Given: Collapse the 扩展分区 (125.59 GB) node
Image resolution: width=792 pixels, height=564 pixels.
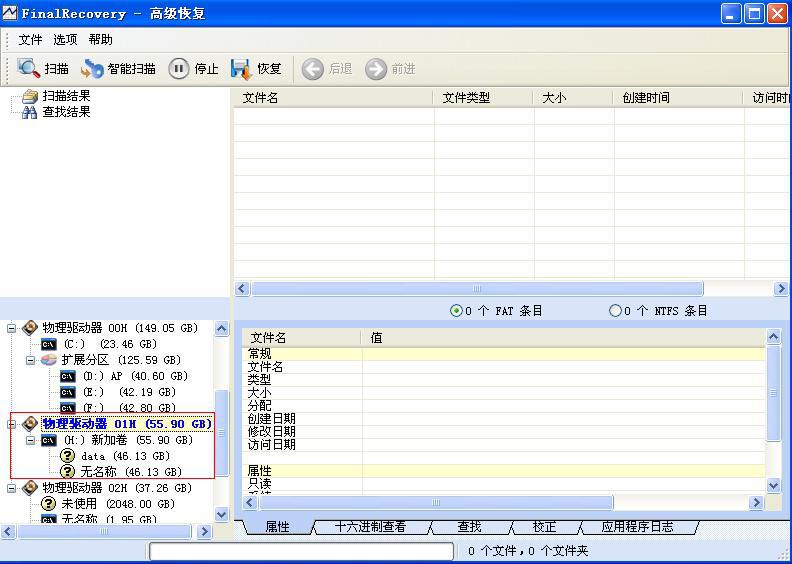Looking at the screenshot, I should 30,360.
